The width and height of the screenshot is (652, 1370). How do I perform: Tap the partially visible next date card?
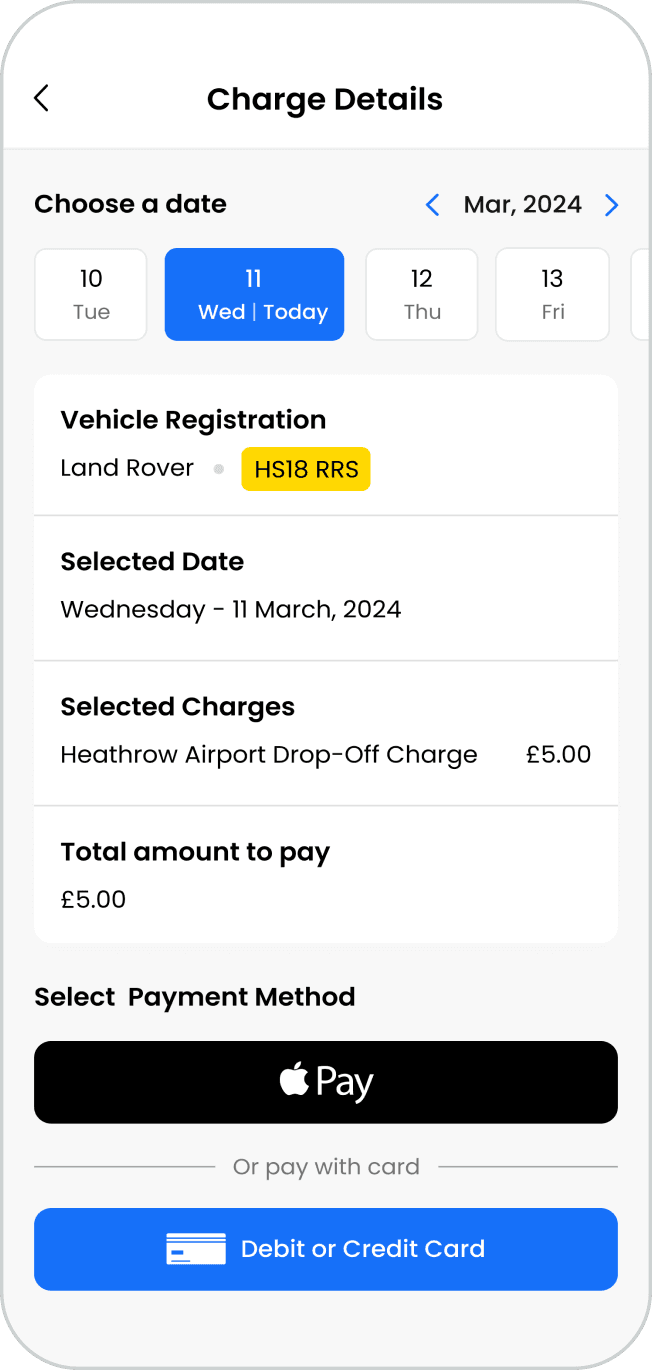641,294
